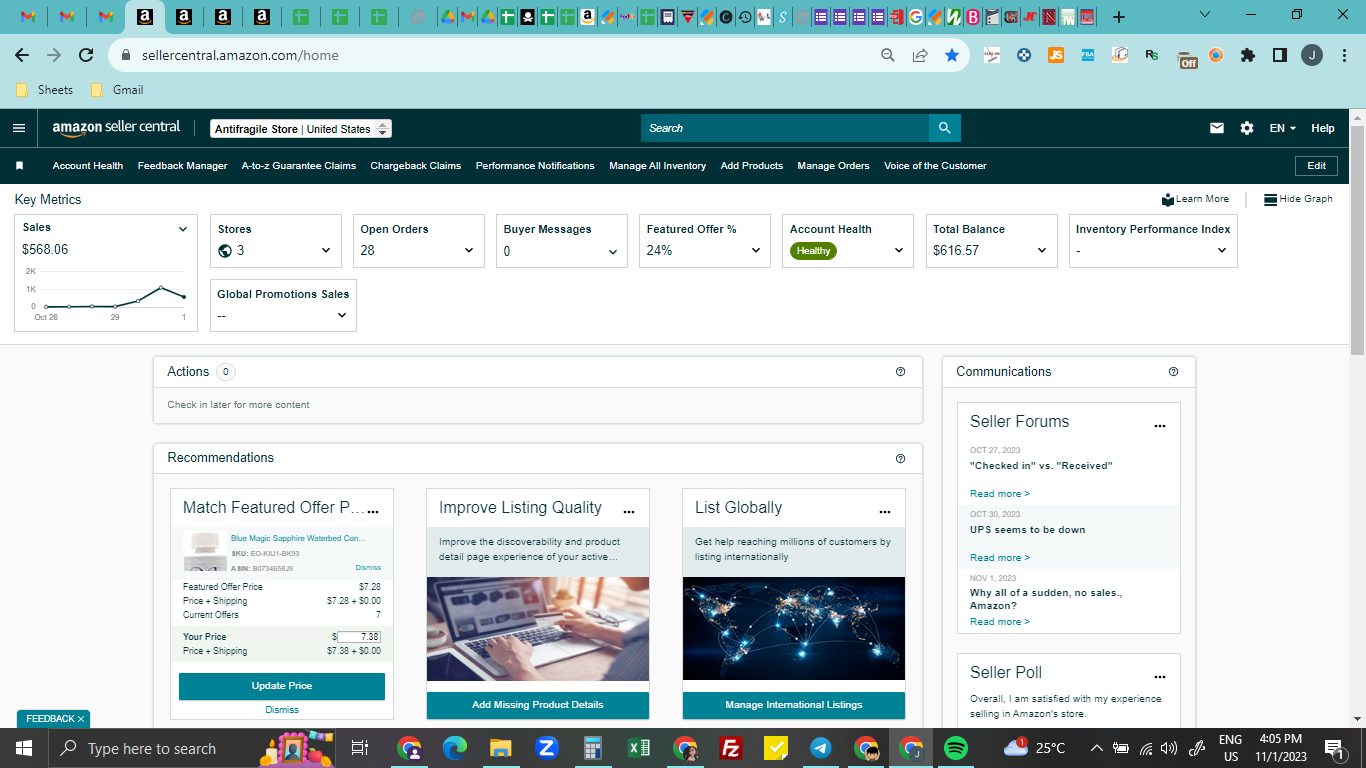Open the List Globally card options menu
The width and height of the screenshot is (1366, 768).
click(885, 511)
